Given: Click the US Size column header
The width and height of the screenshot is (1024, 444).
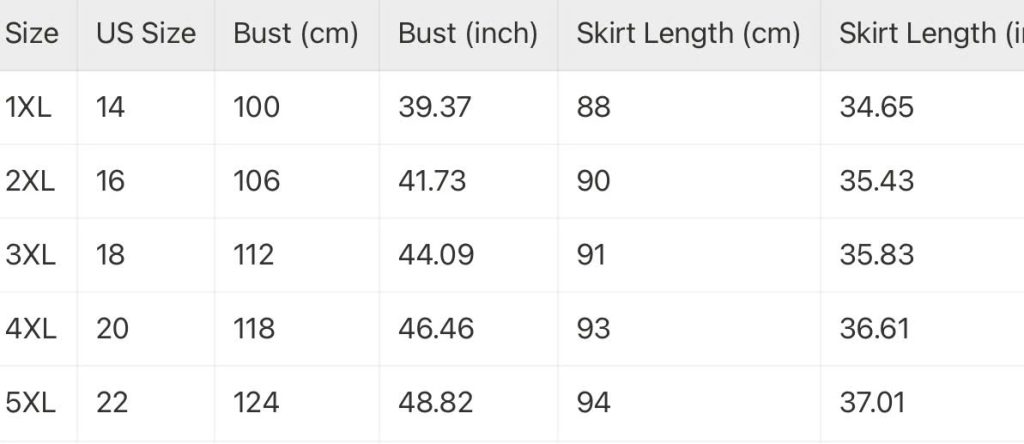Looking at the screenshot, I should click(x=146, y=33).
